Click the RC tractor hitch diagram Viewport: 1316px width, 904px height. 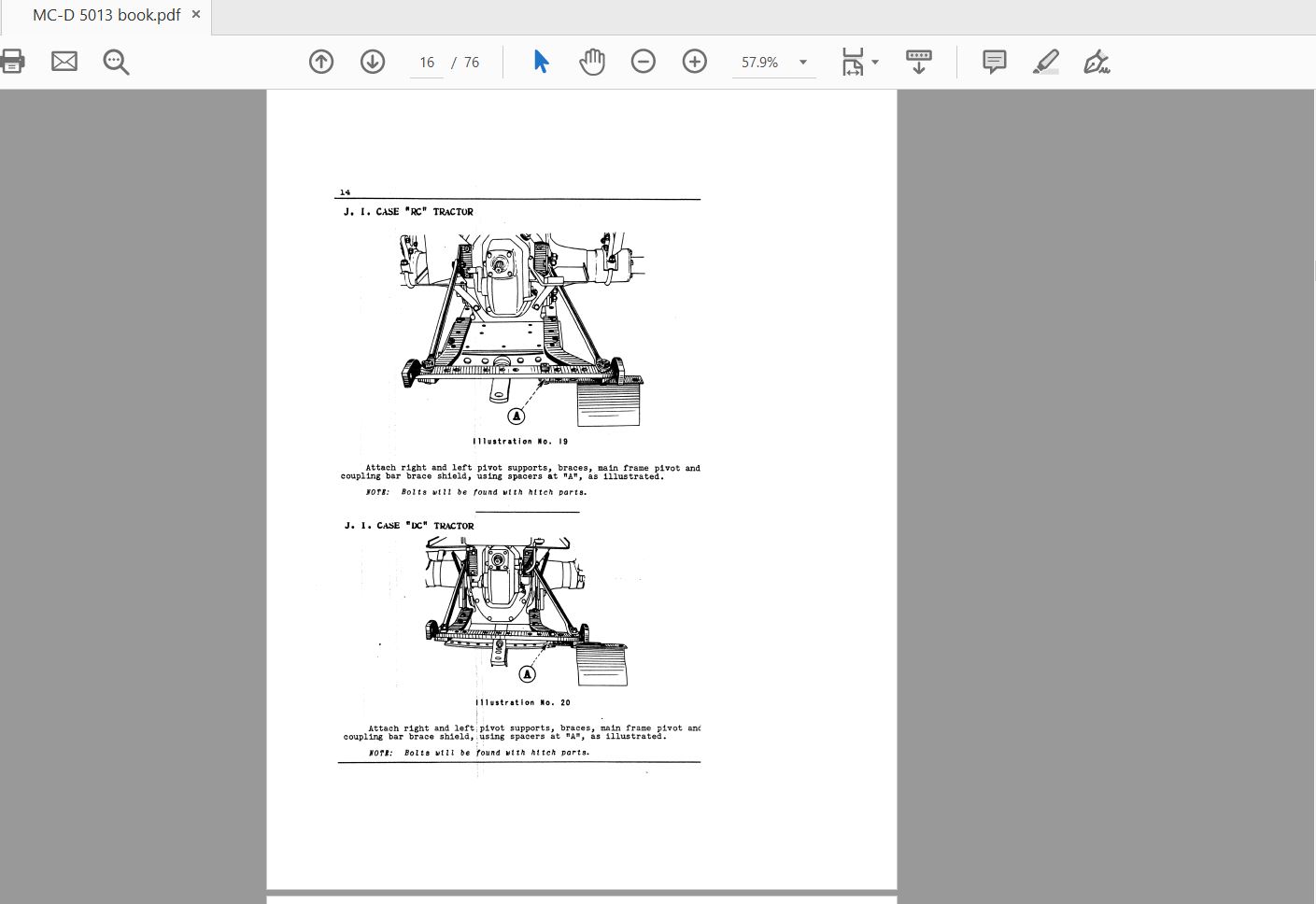[x=522, y=330]
